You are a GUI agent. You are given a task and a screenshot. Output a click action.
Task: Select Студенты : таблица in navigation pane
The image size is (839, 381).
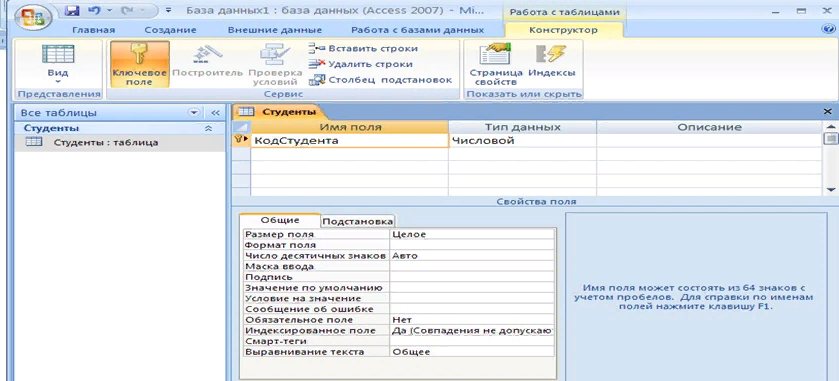click(120, 142)
